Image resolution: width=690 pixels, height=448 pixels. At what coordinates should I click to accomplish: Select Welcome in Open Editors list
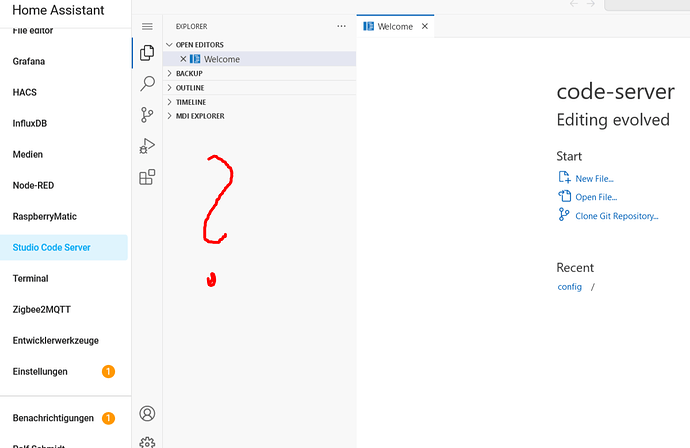coord(259,59)
